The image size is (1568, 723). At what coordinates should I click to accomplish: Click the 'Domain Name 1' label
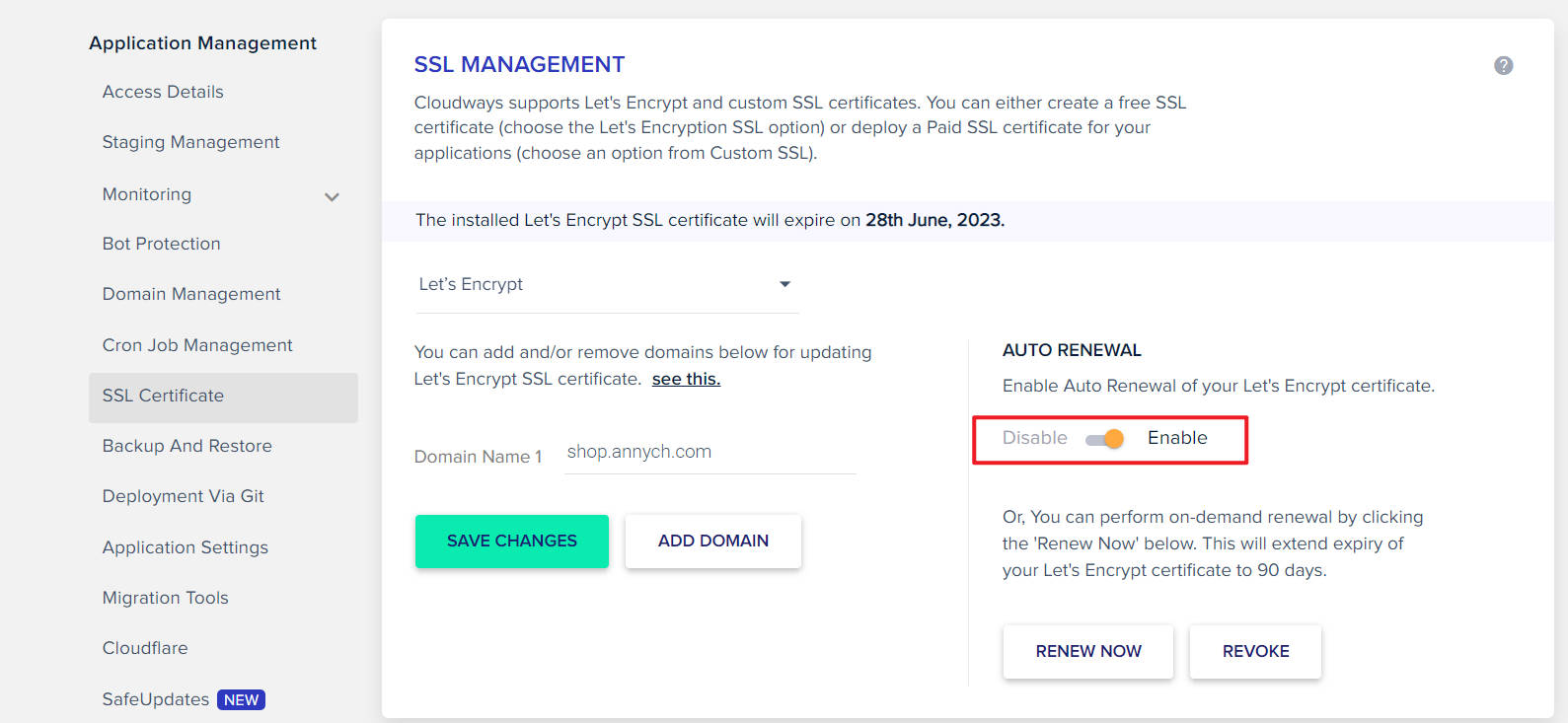click(479, 457)
